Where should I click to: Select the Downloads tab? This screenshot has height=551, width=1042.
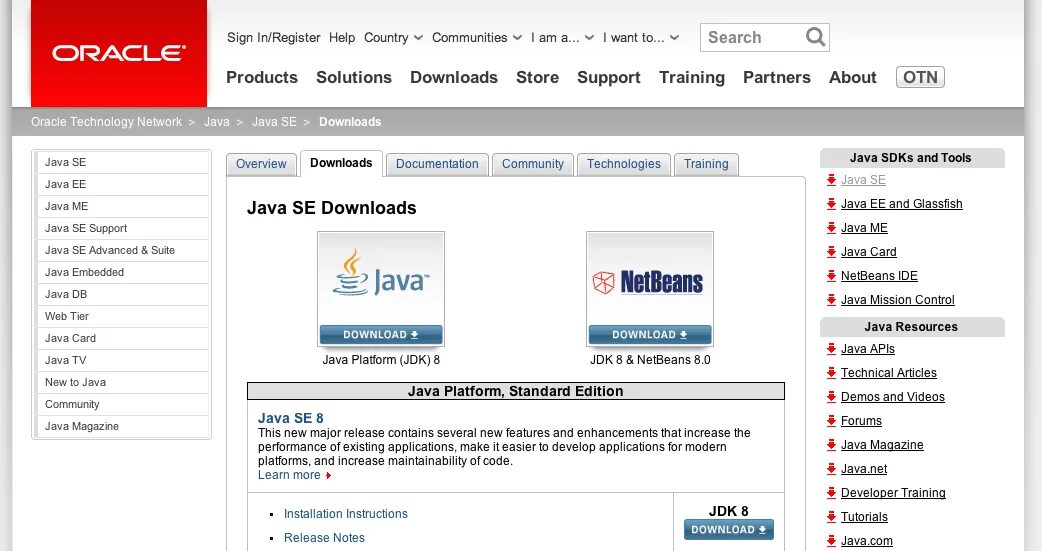point(341,164)
